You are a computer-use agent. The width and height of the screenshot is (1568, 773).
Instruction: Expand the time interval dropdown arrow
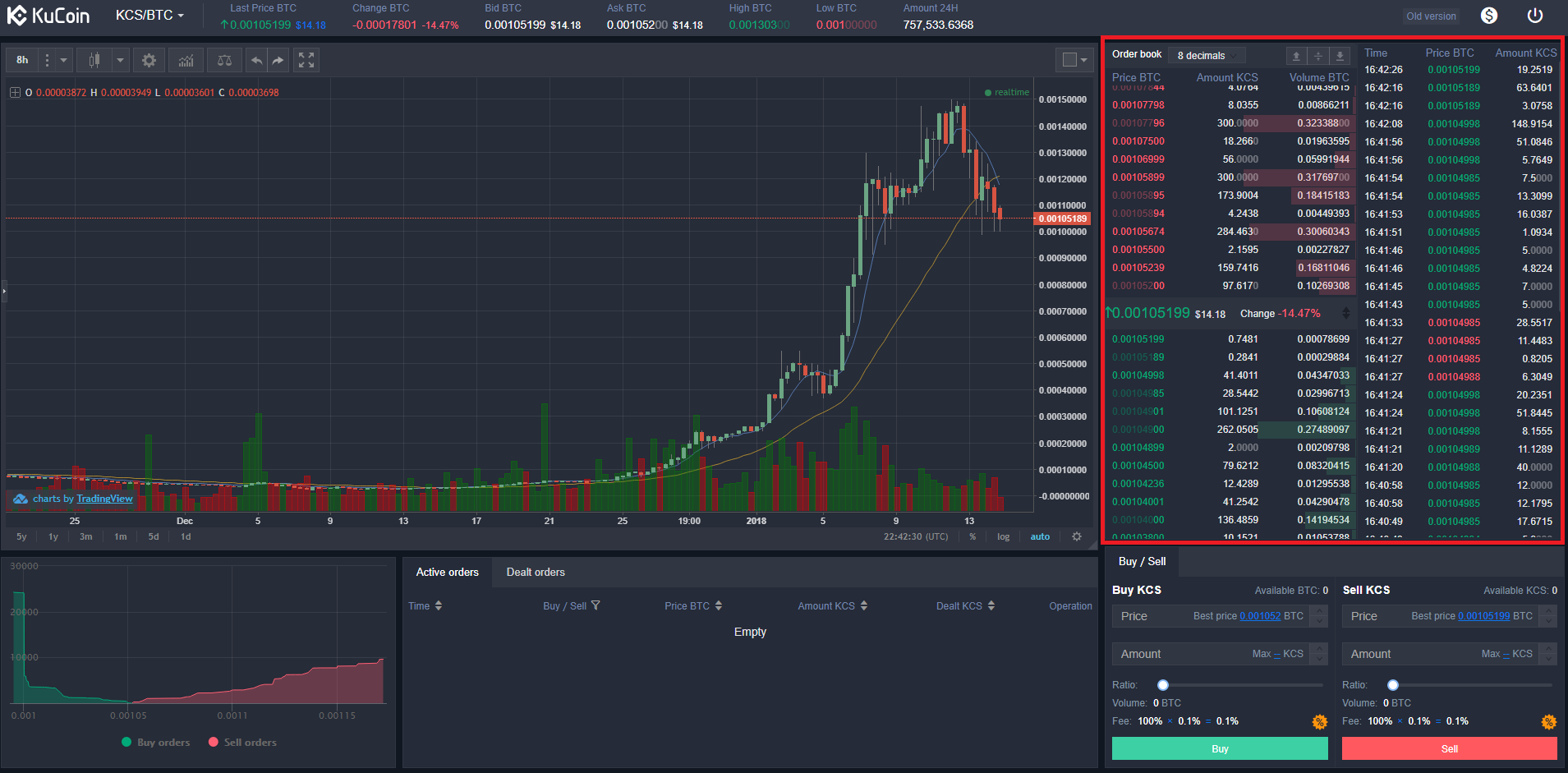click(63, 60)
